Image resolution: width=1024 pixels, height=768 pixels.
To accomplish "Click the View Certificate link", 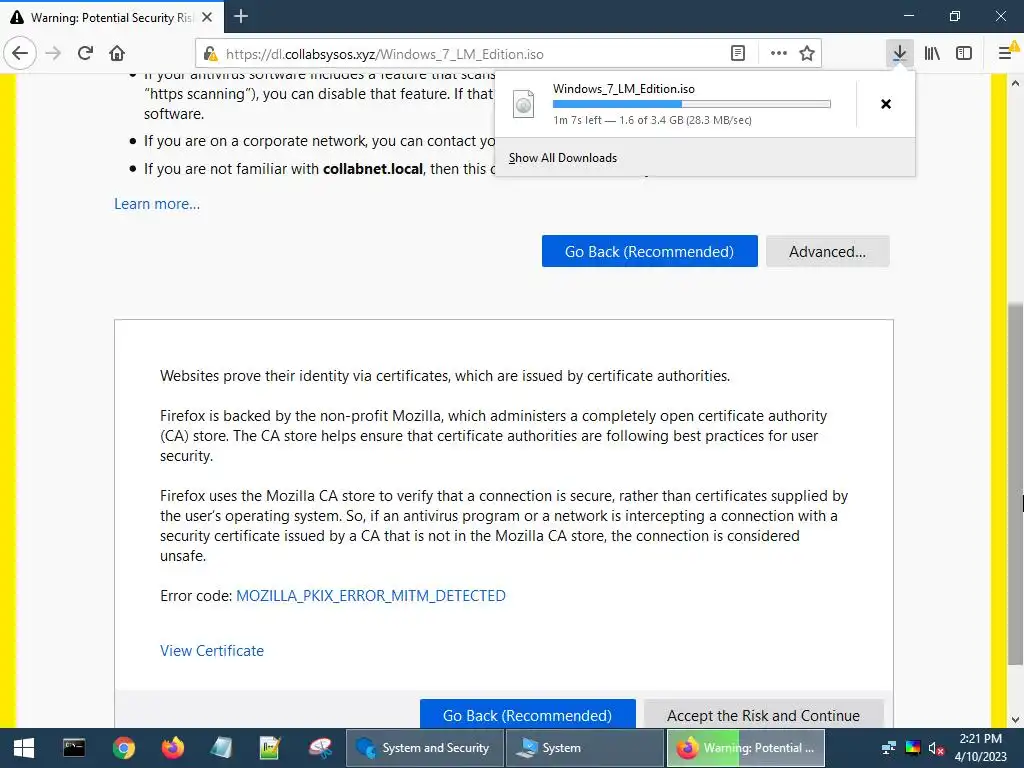I will point(212,650).
